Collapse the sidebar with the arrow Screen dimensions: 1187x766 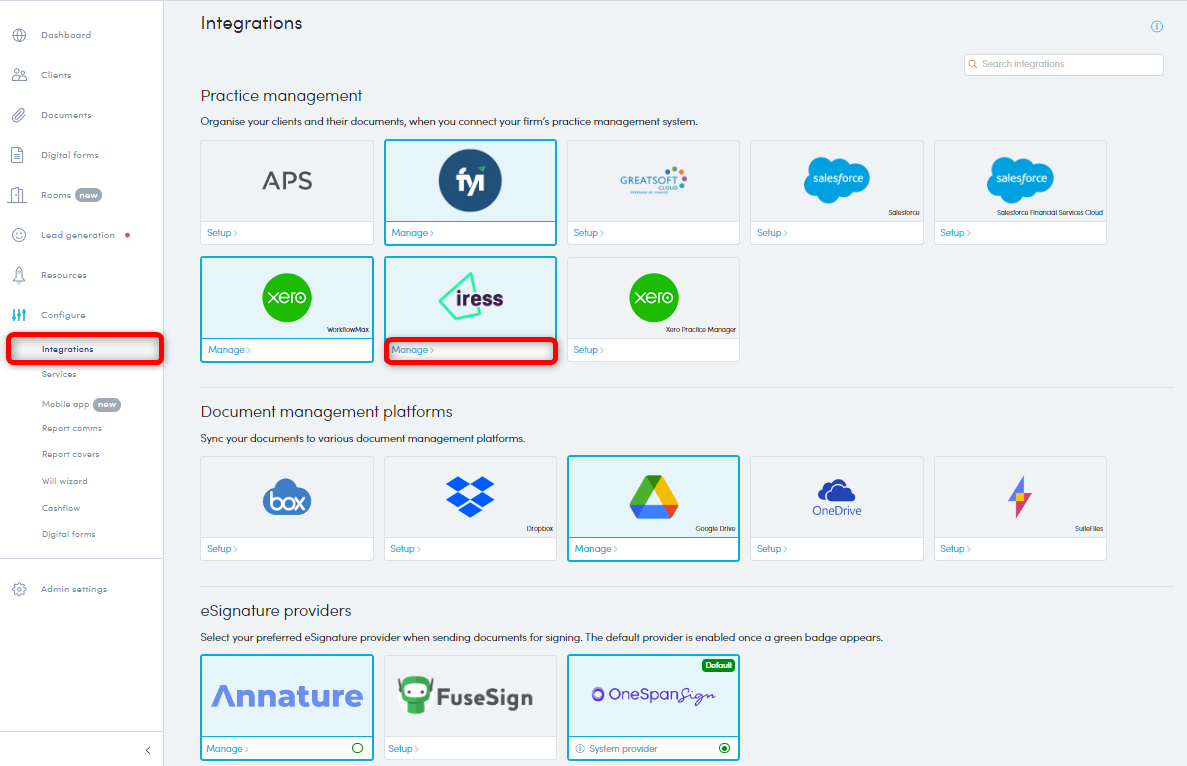[148, 750]
